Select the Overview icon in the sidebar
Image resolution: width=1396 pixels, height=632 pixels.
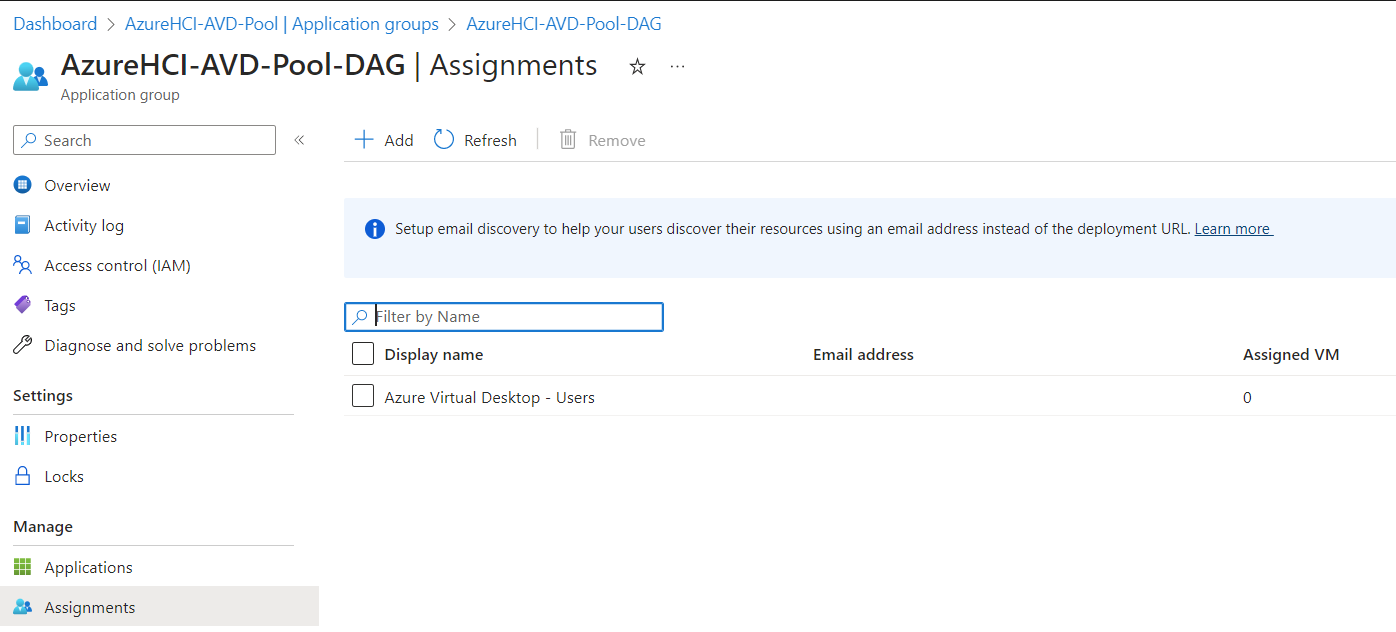click(x=22, y=185)
